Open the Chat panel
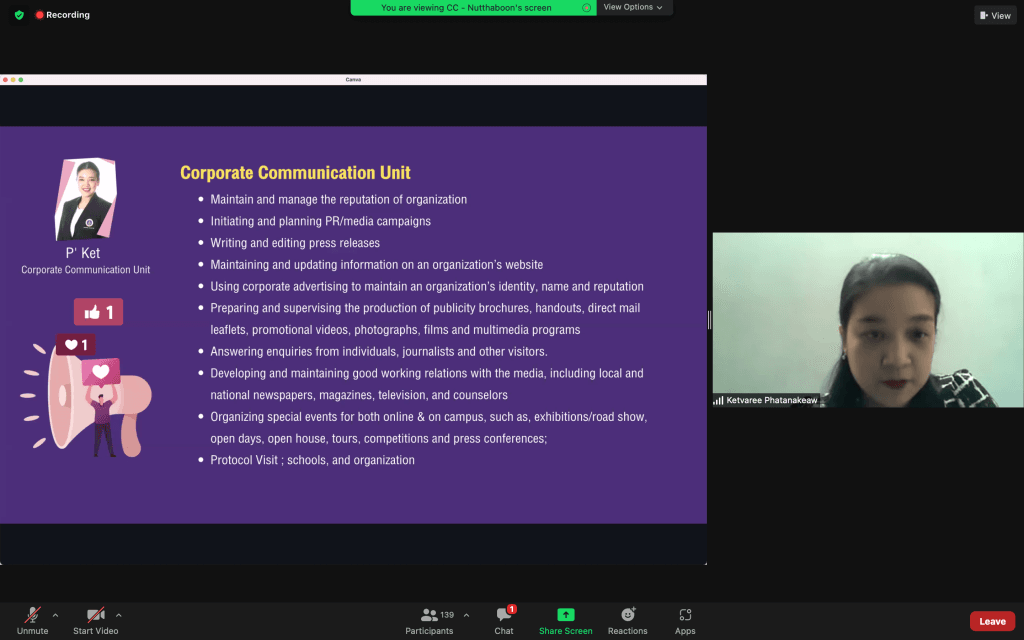The image size is (1024, 640). tap(504, 615)
